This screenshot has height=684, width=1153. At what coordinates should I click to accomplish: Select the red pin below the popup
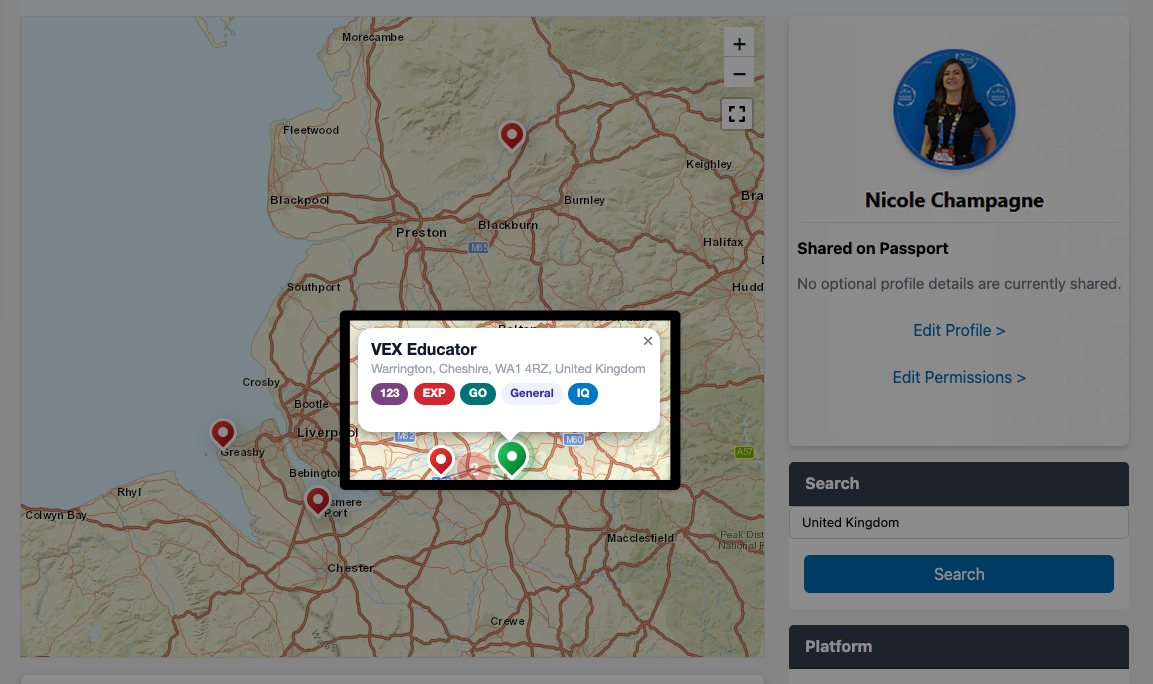pyautogui.click(x=440, y=460)
